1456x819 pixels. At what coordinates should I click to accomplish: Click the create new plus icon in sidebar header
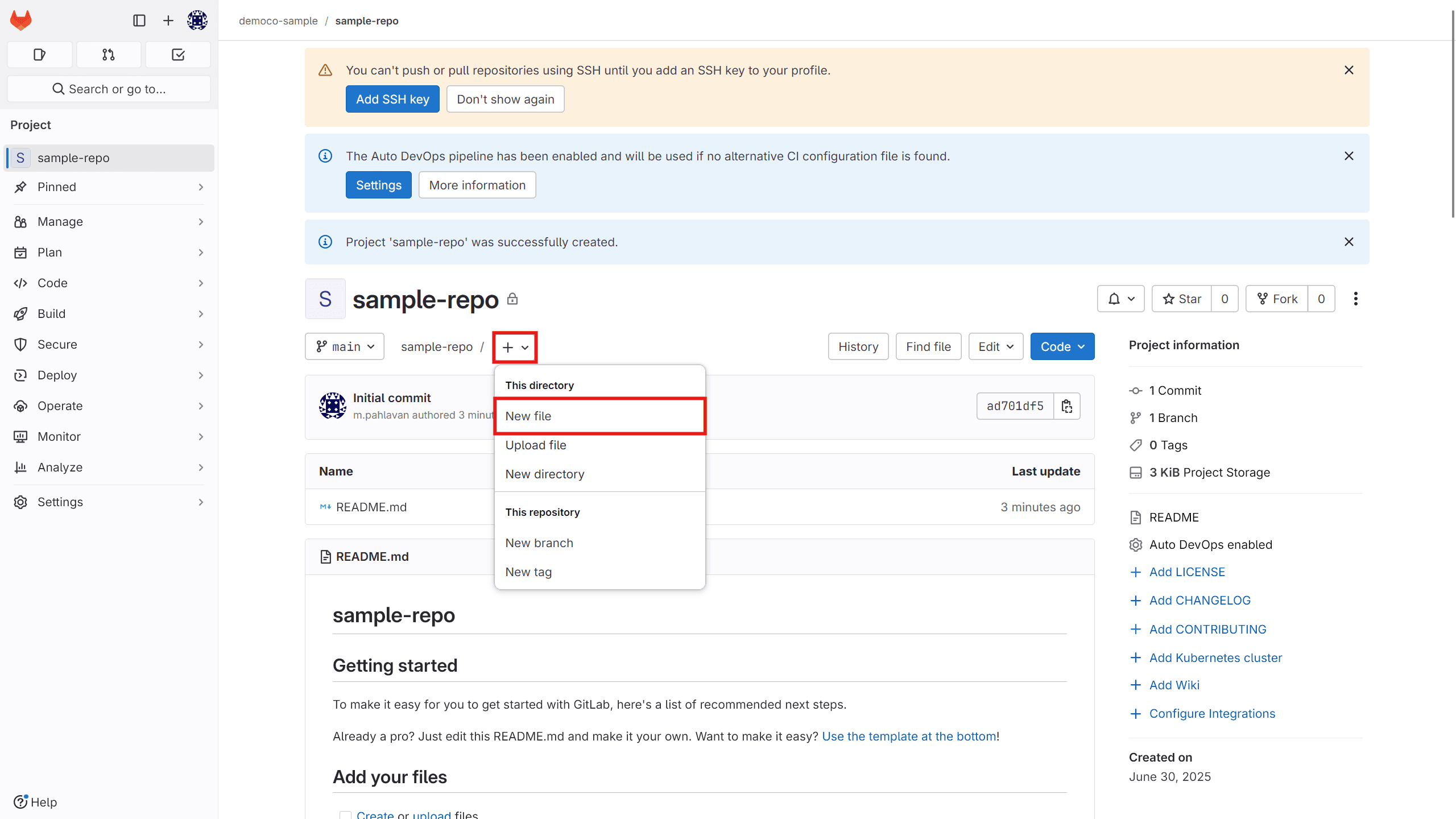point(168,20)
